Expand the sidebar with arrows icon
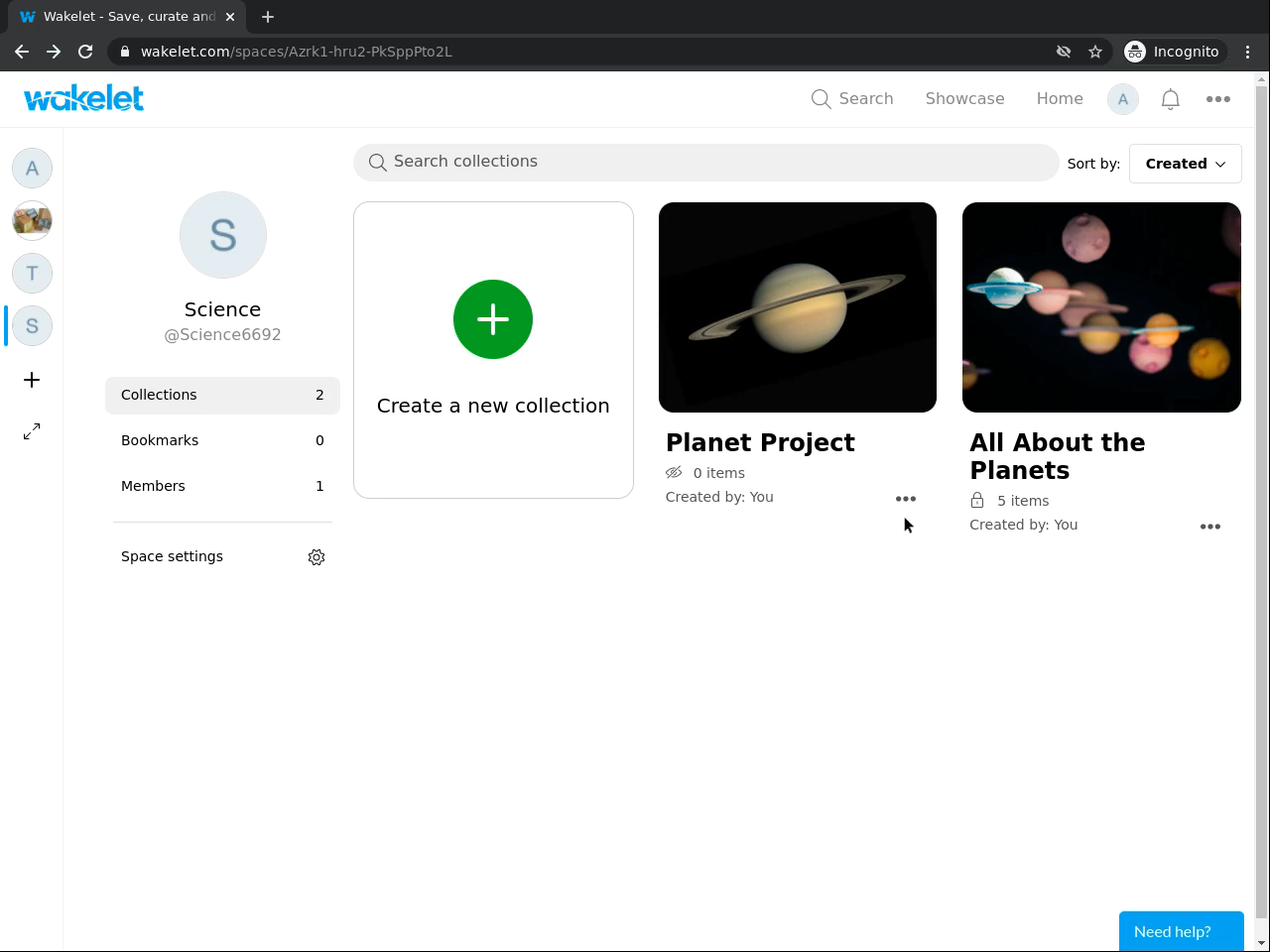 coord(32,431)
